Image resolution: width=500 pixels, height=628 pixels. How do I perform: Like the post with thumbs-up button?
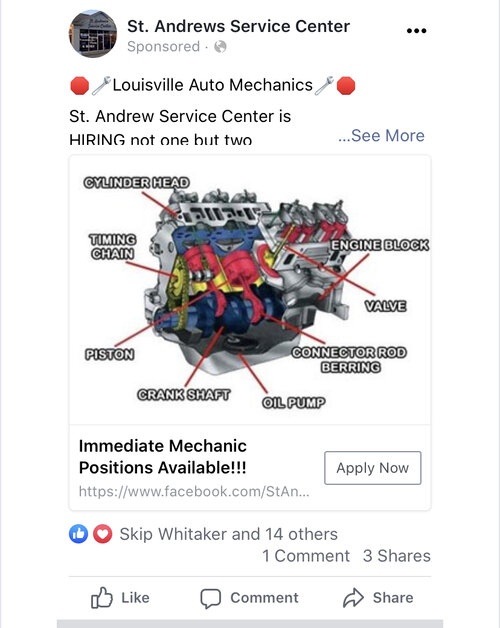(120, 598)
